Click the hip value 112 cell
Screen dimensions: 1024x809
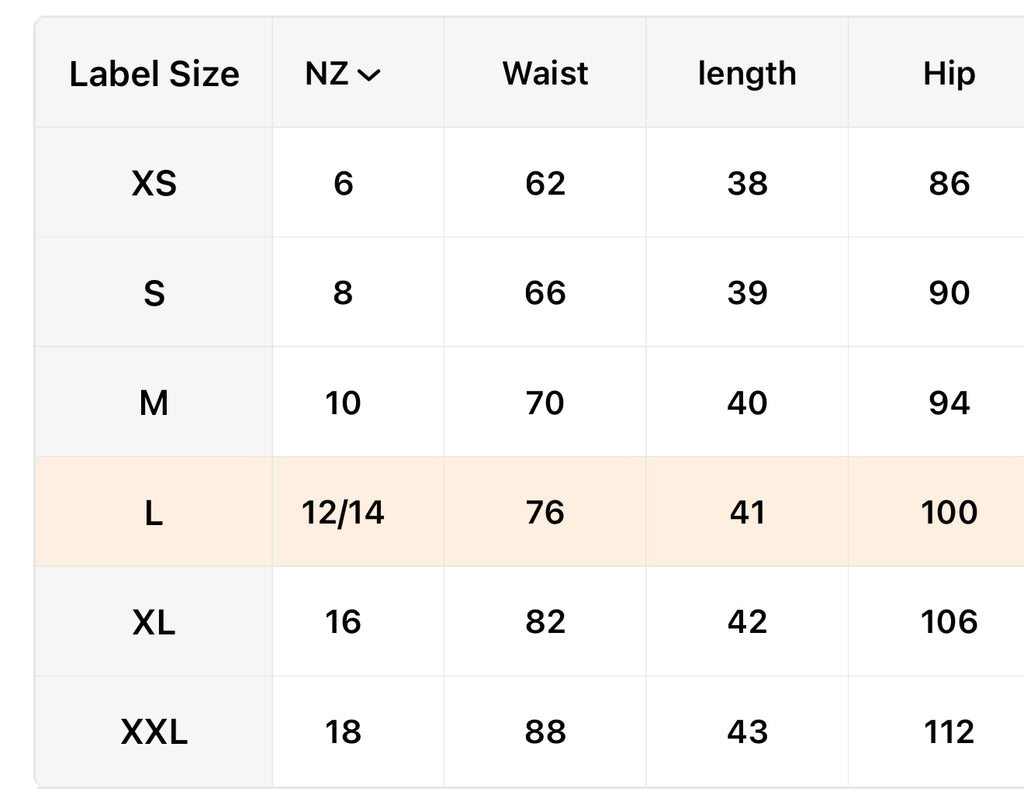(x=948, y=732)
